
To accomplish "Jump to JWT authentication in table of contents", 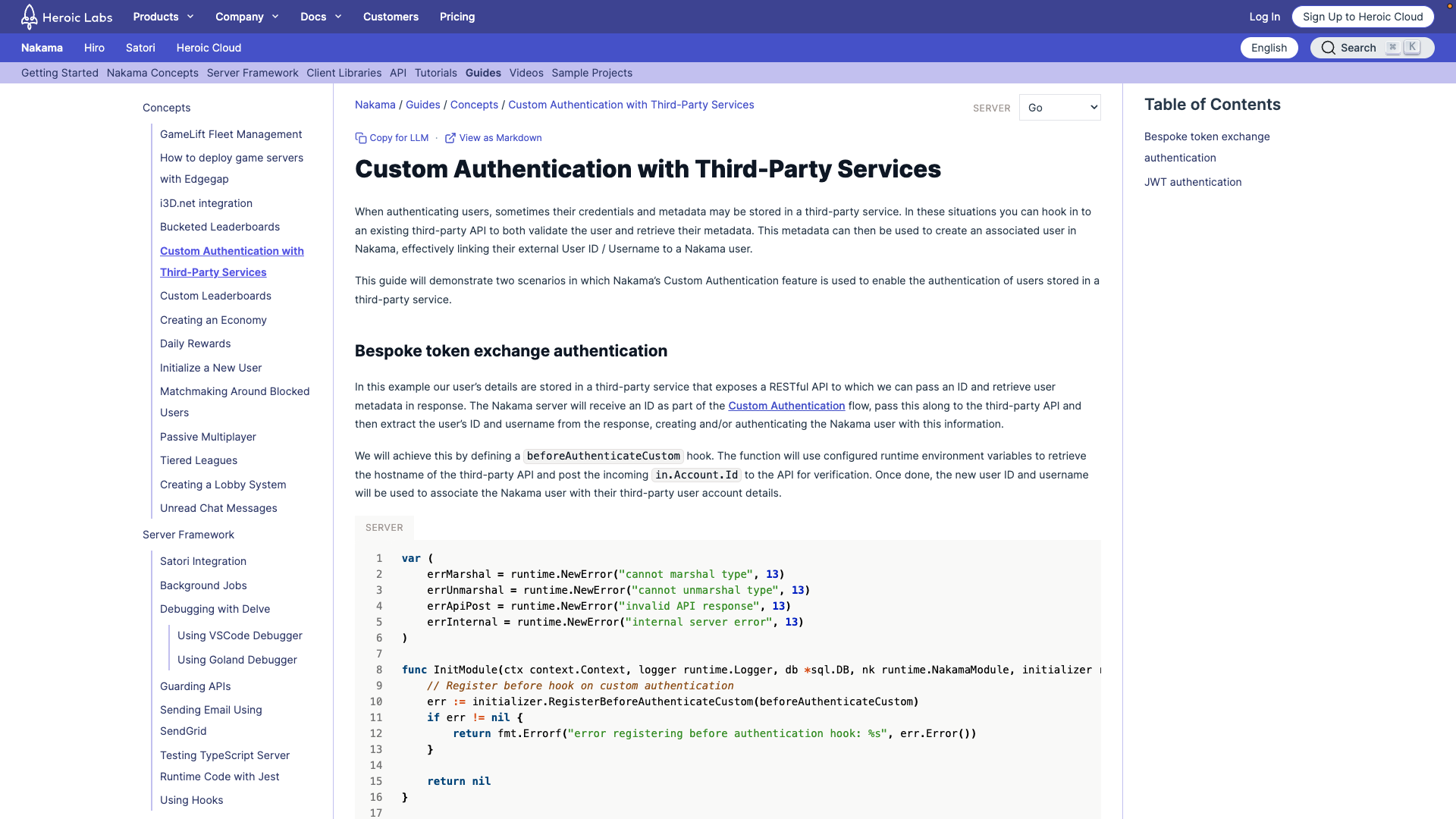I will click(1193, 182).
